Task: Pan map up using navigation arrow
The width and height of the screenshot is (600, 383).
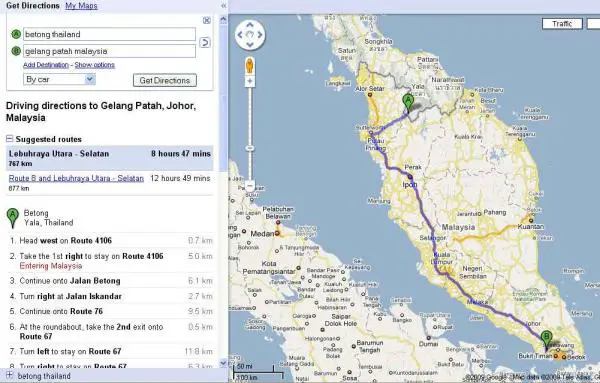Action: (x=250, y=25)
